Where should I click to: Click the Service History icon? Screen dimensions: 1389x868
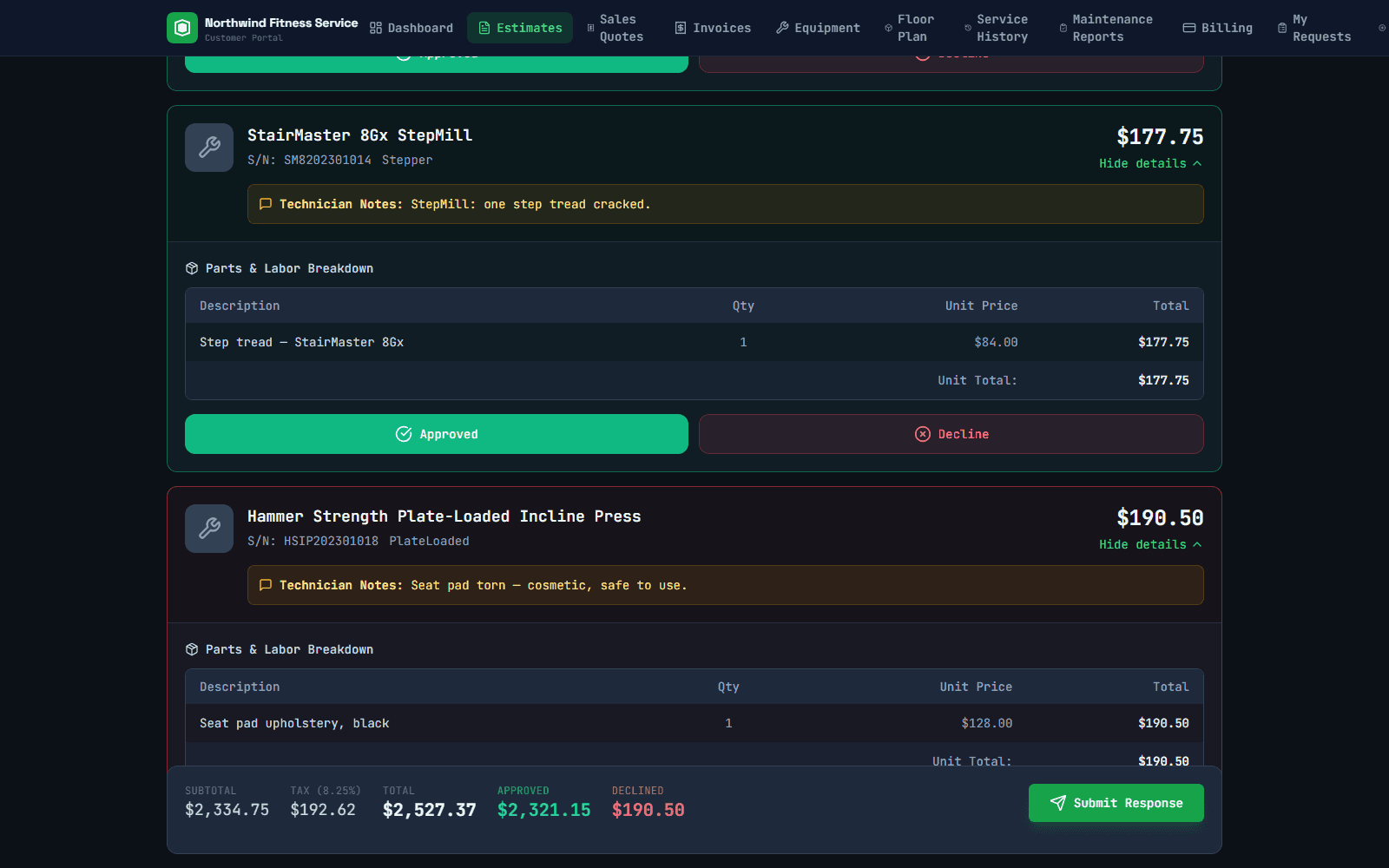pyautogui.click(x=968, y=28)
